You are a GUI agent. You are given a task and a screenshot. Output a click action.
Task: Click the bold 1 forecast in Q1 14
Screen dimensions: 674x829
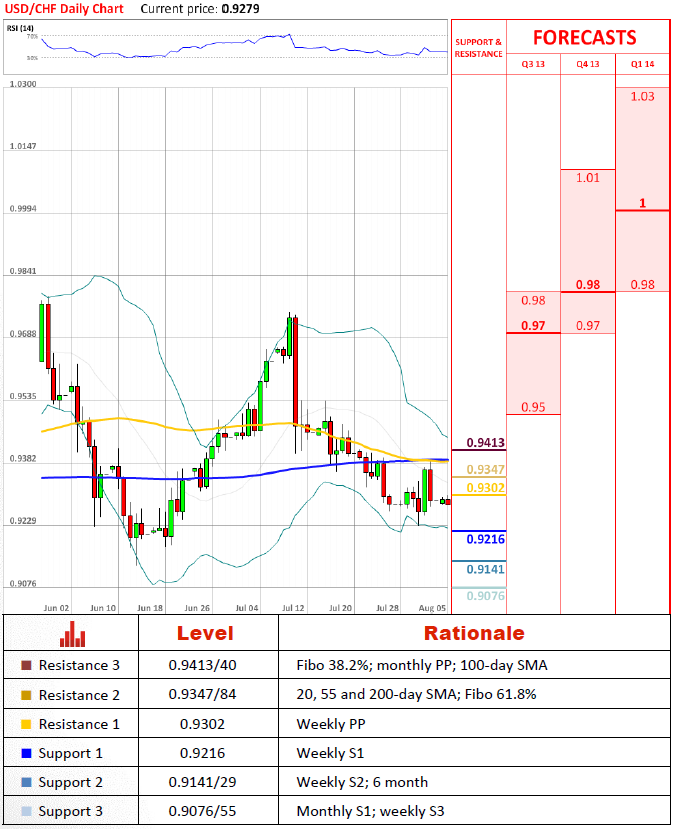pos(642,203)
